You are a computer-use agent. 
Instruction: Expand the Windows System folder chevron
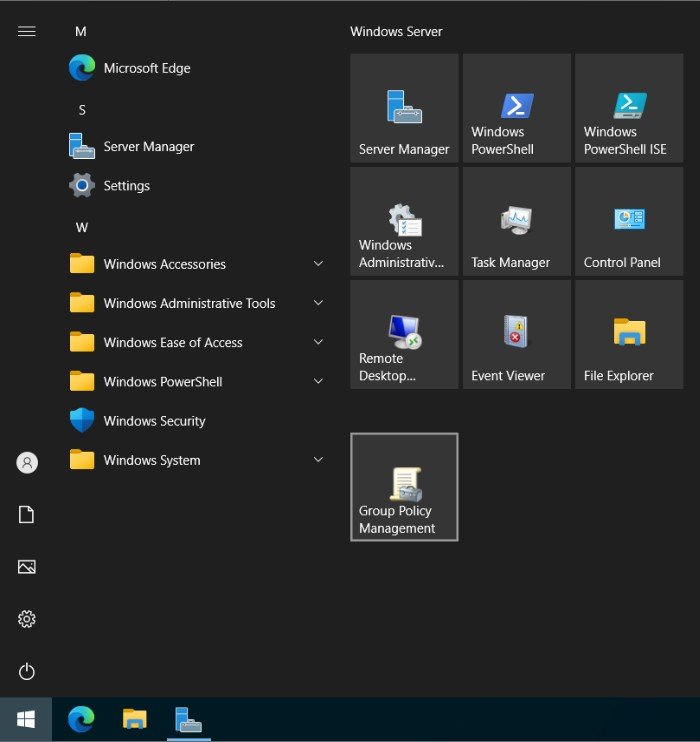point(319,459)
